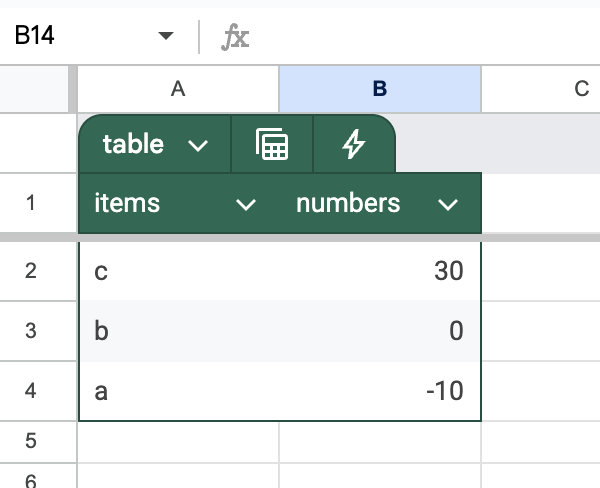This screenshot has width=600, height=488.
Task: Select column C header
Action: tap(541, 89)
